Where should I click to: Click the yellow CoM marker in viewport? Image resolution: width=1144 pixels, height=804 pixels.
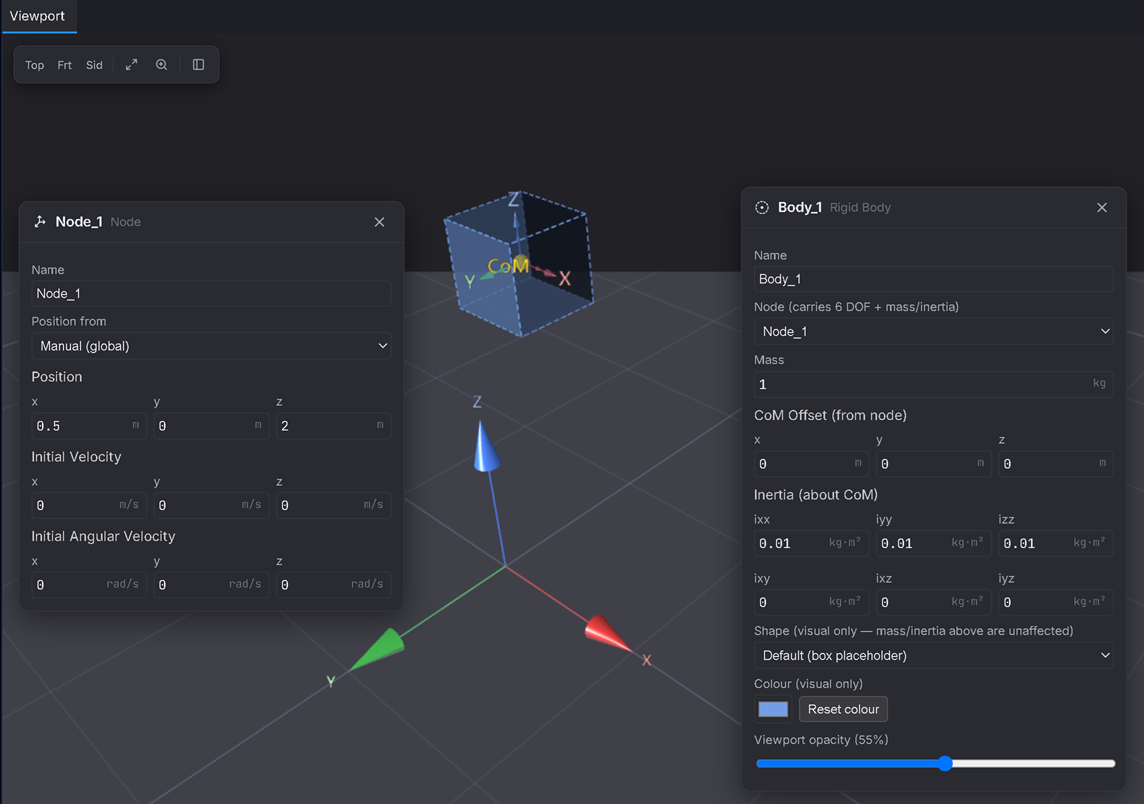[x=509, y=266]
